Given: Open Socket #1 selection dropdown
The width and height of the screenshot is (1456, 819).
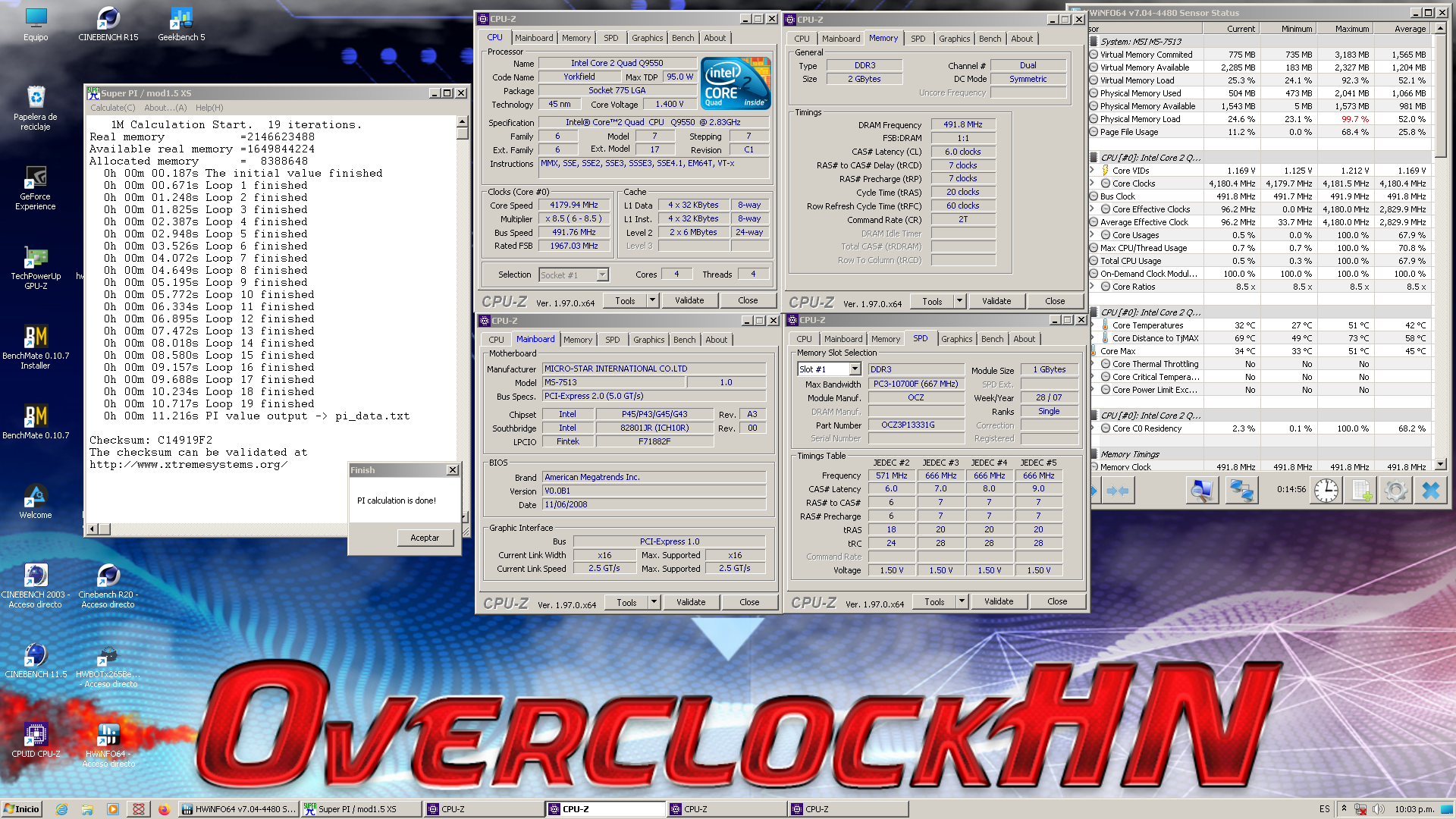Looking at the screenshot, I should (x=602, y=275).
